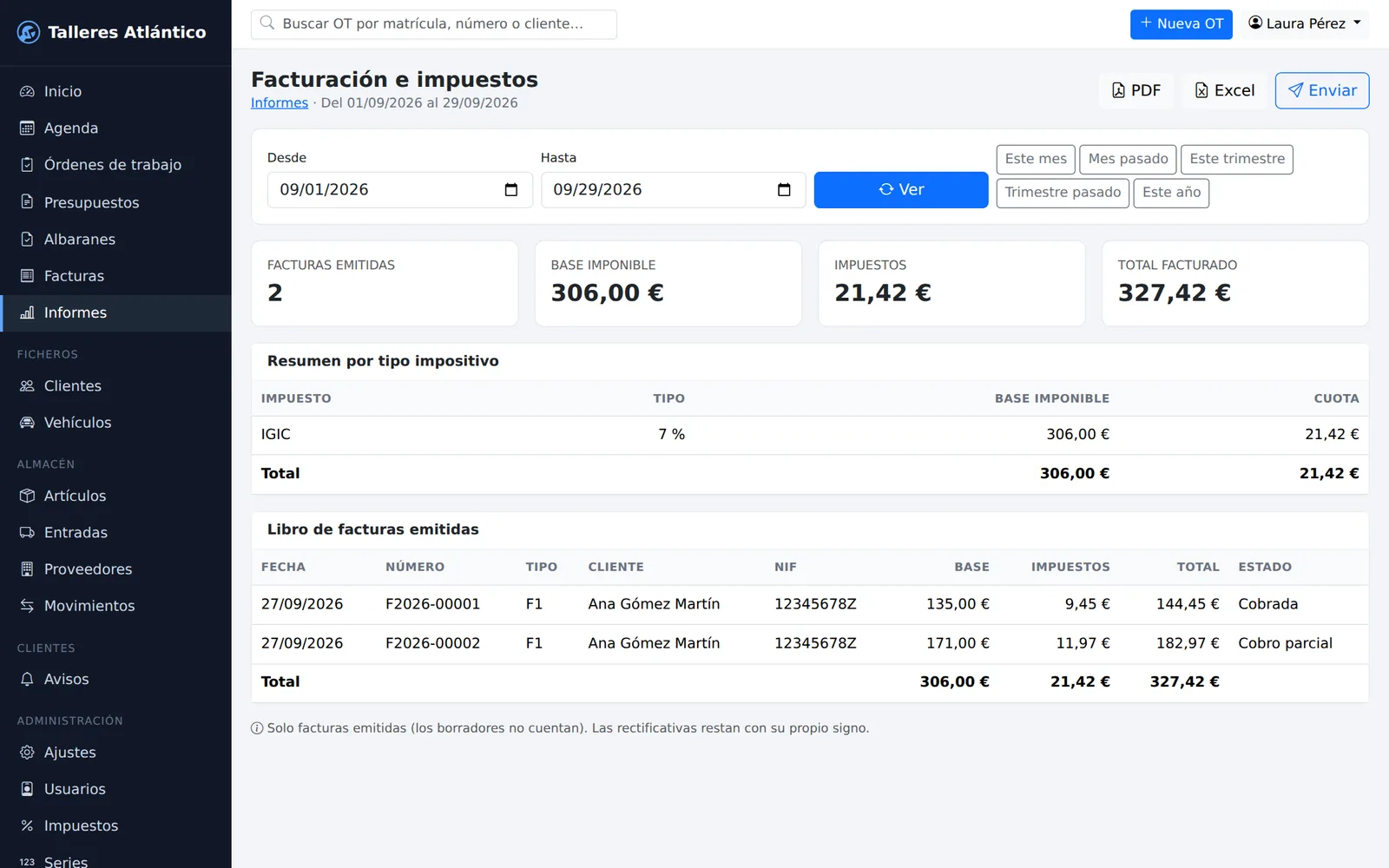The height and width of the screenshot is (868, 1389).
Task: Click the Ver refresh button
Action: pyautogui.click(x=901, y=190)
